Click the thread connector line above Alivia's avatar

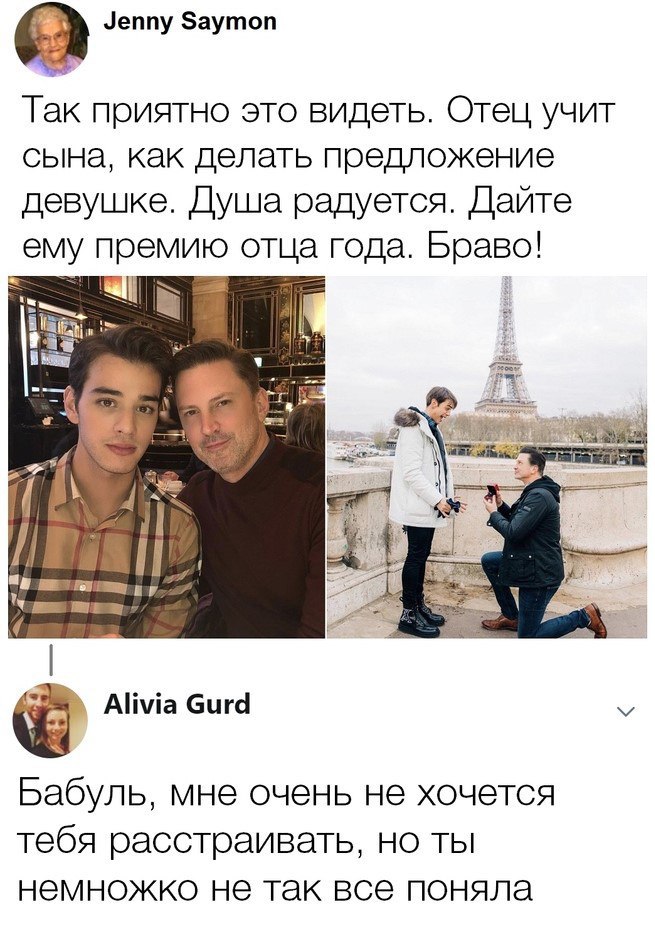(51, 659)
